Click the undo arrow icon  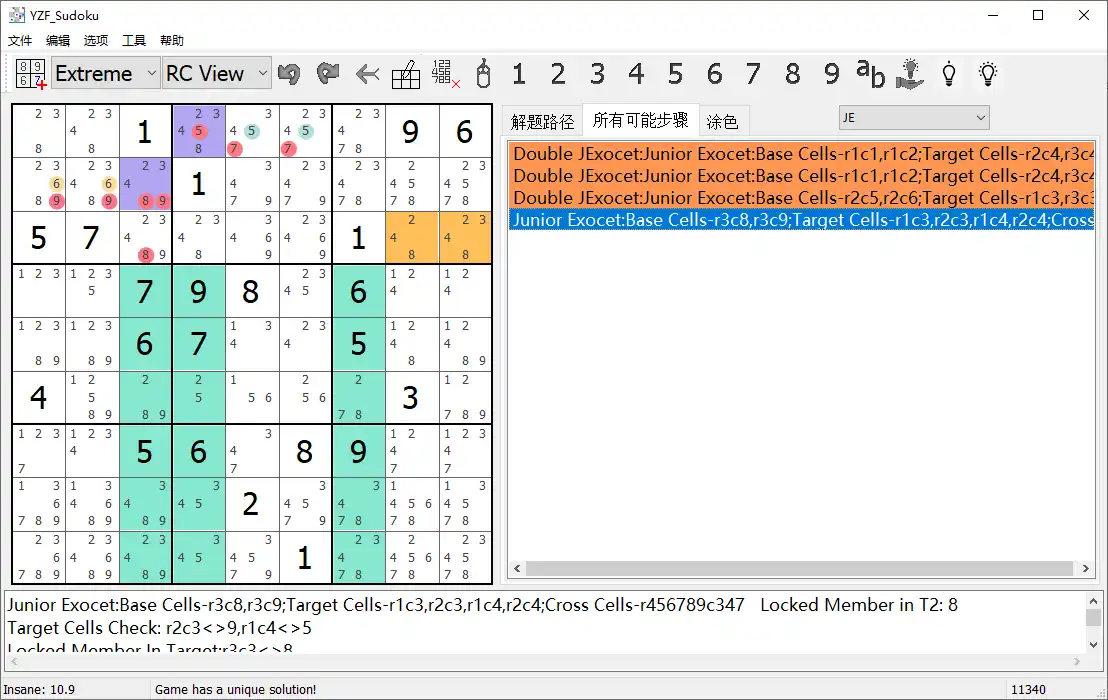click(x=290, y=74)
